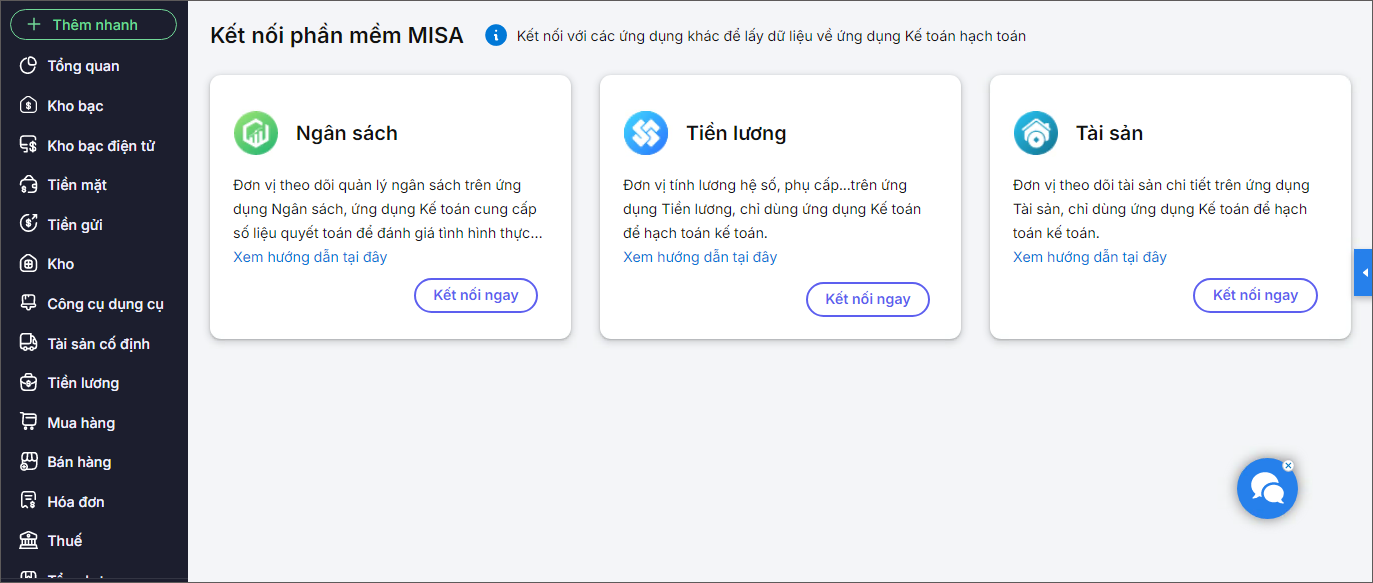Screen dimensions: 1373x583
Task: Expand the collapsed right side panel arrow
Action: coord(1363,273)
